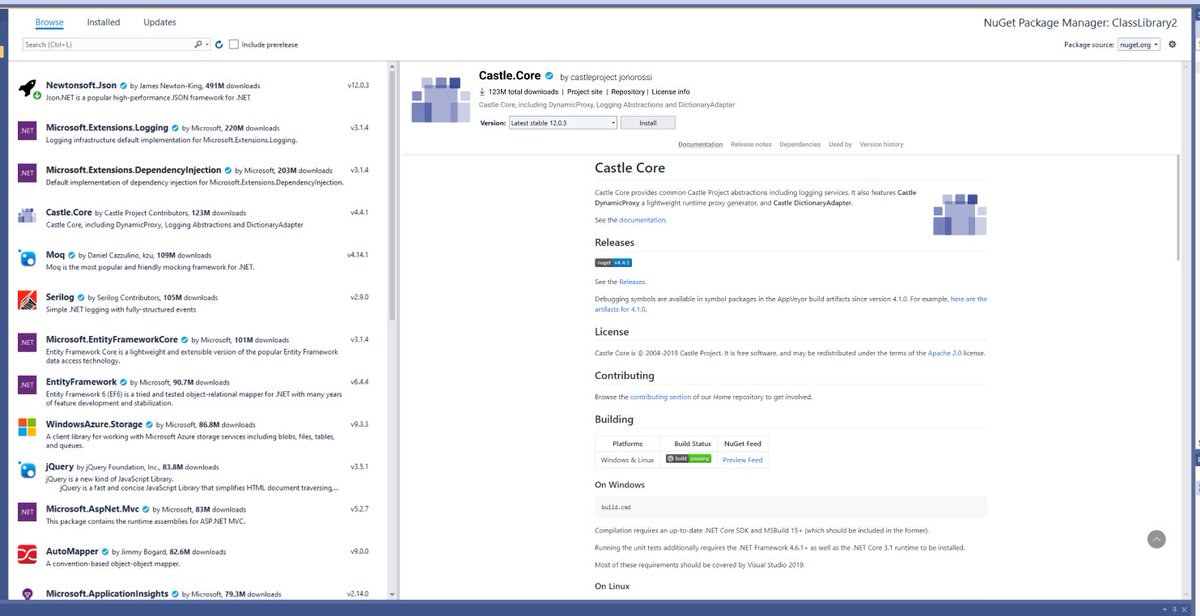Open package source settings gear
This screenshot has width=1200, height=616.
[1173, 44]
